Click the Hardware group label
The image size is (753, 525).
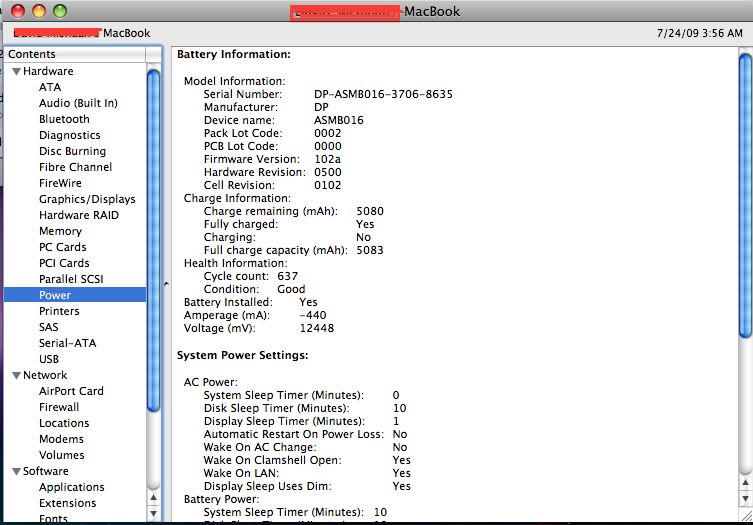click(x=48, y=72)
